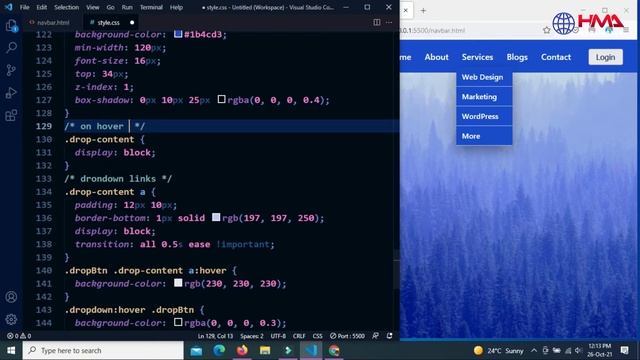The image size is (640, 360).
Task: Click the Ln 129, Col 13 status
Action: (215, 336)
